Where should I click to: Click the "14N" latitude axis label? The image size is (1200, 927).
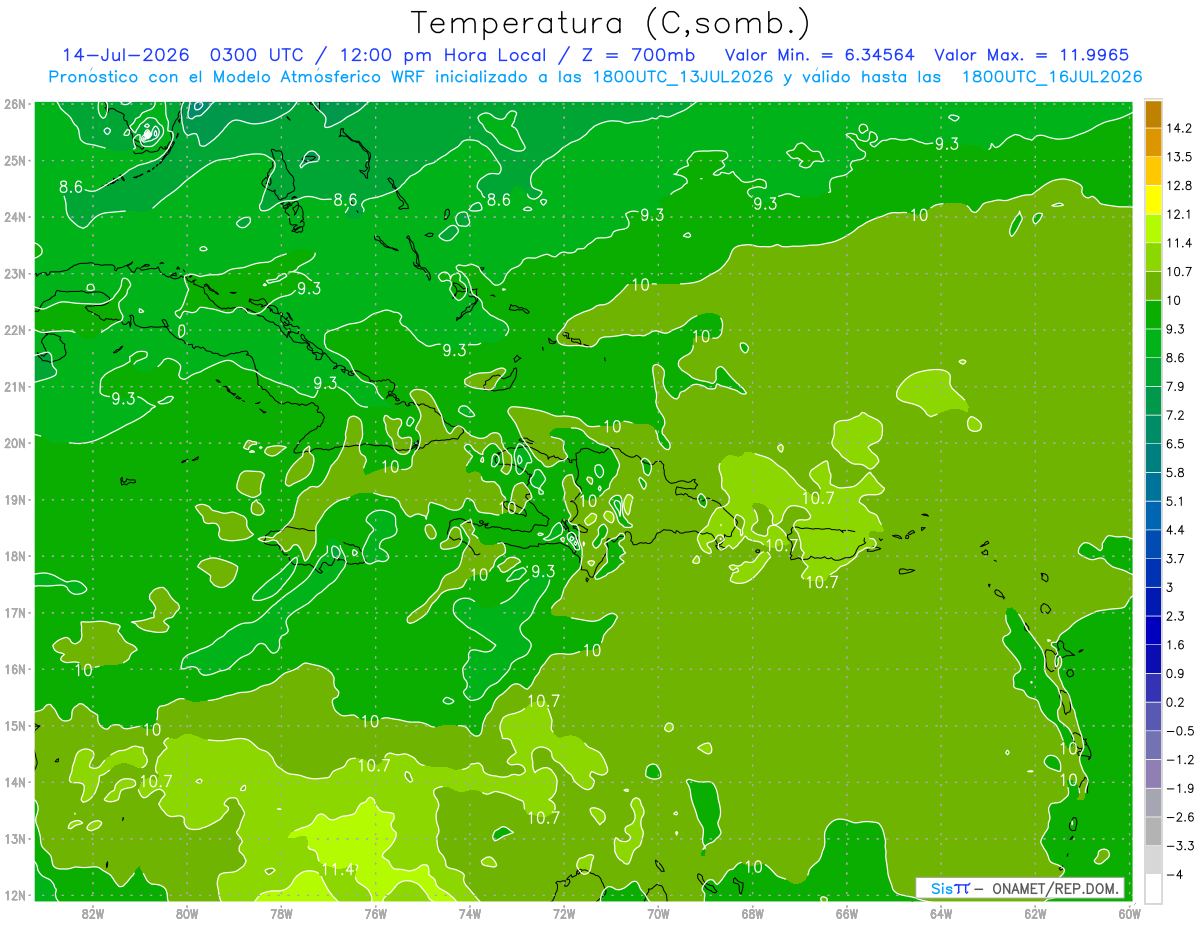[x=15, y=782]
